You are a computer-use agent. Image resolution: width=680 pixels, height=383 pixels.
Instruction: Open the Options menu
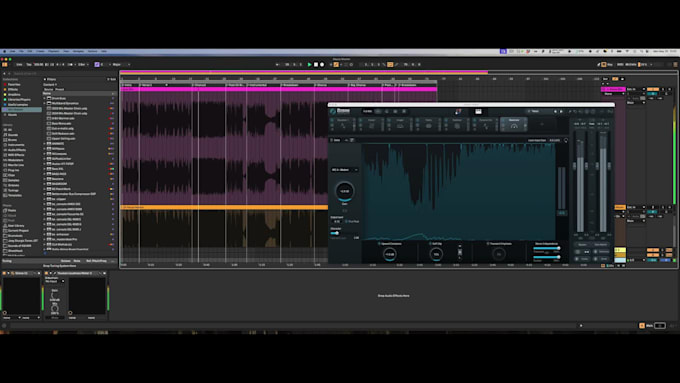tap(92, 51)
